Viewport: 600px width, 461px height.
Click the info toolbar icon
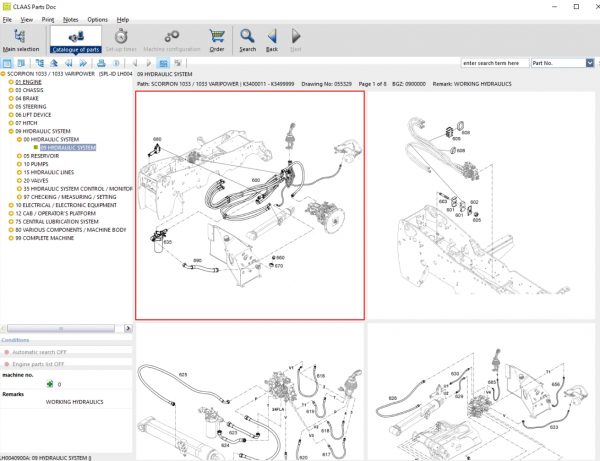(116, 63)
